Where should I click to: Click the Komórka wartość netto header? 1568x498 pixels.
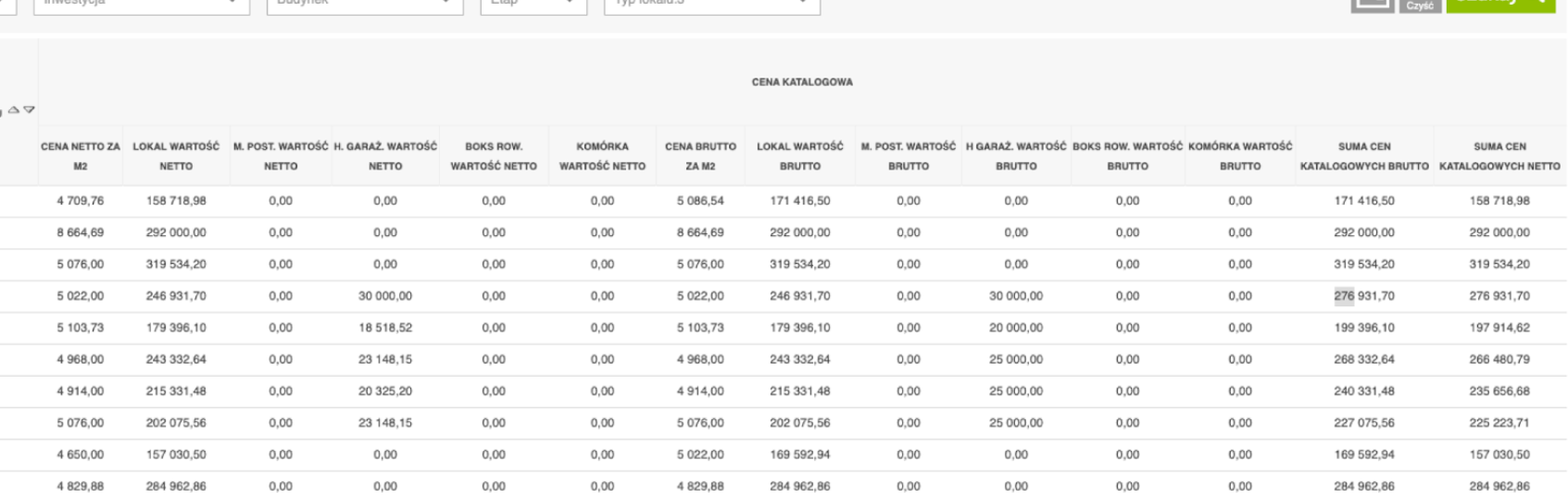602,156
